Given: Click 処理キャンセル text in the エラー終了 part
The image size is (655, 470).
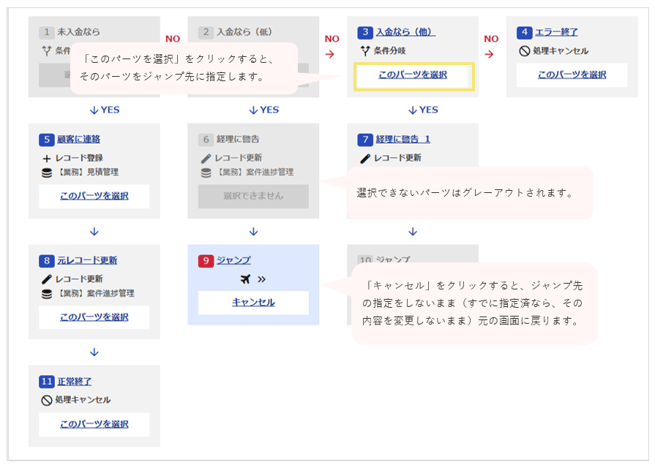Looking at the screenshot, I should click(x=561, y=51).
